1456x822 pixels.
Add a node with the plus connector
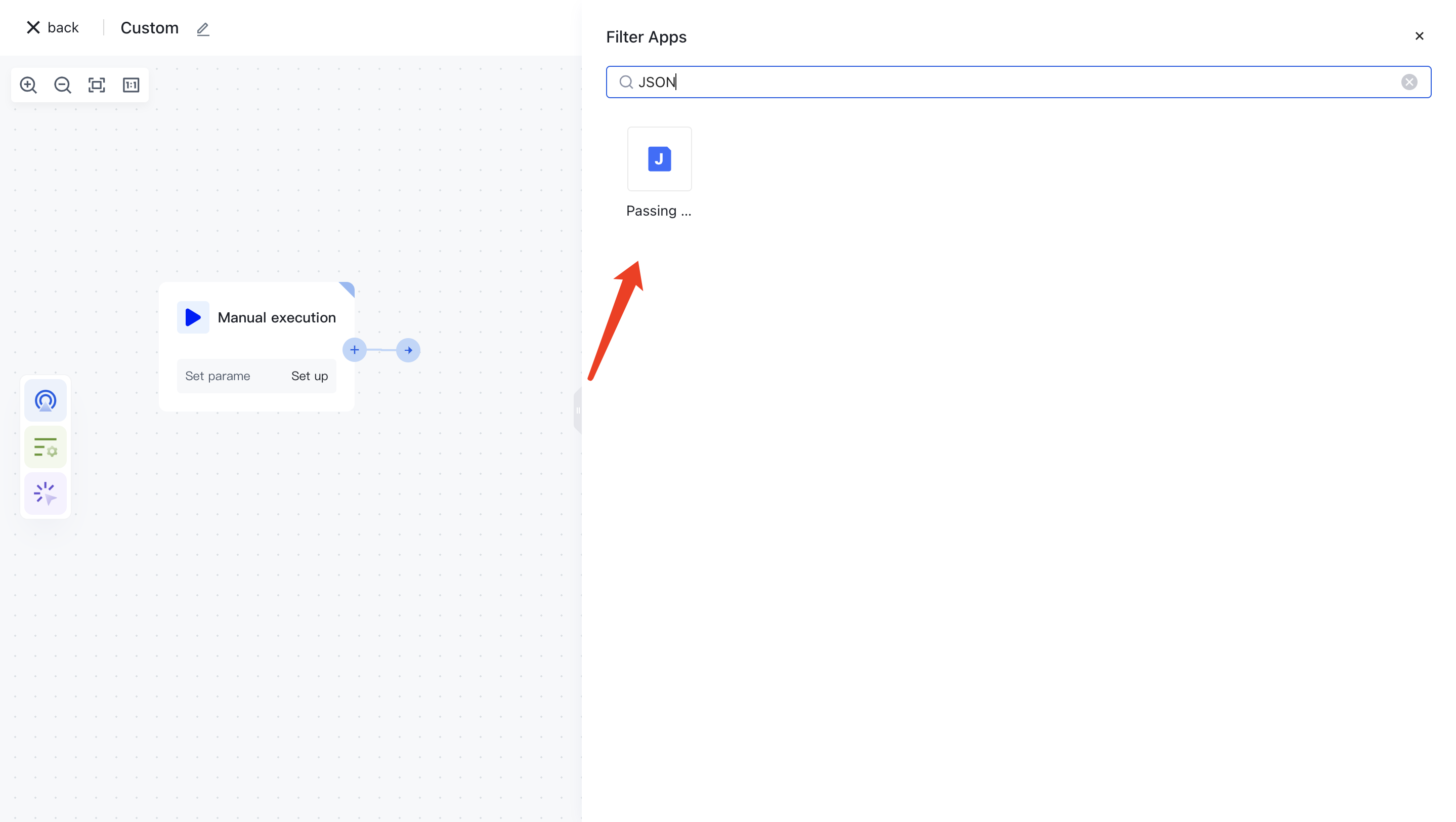(x=355, y=350)
